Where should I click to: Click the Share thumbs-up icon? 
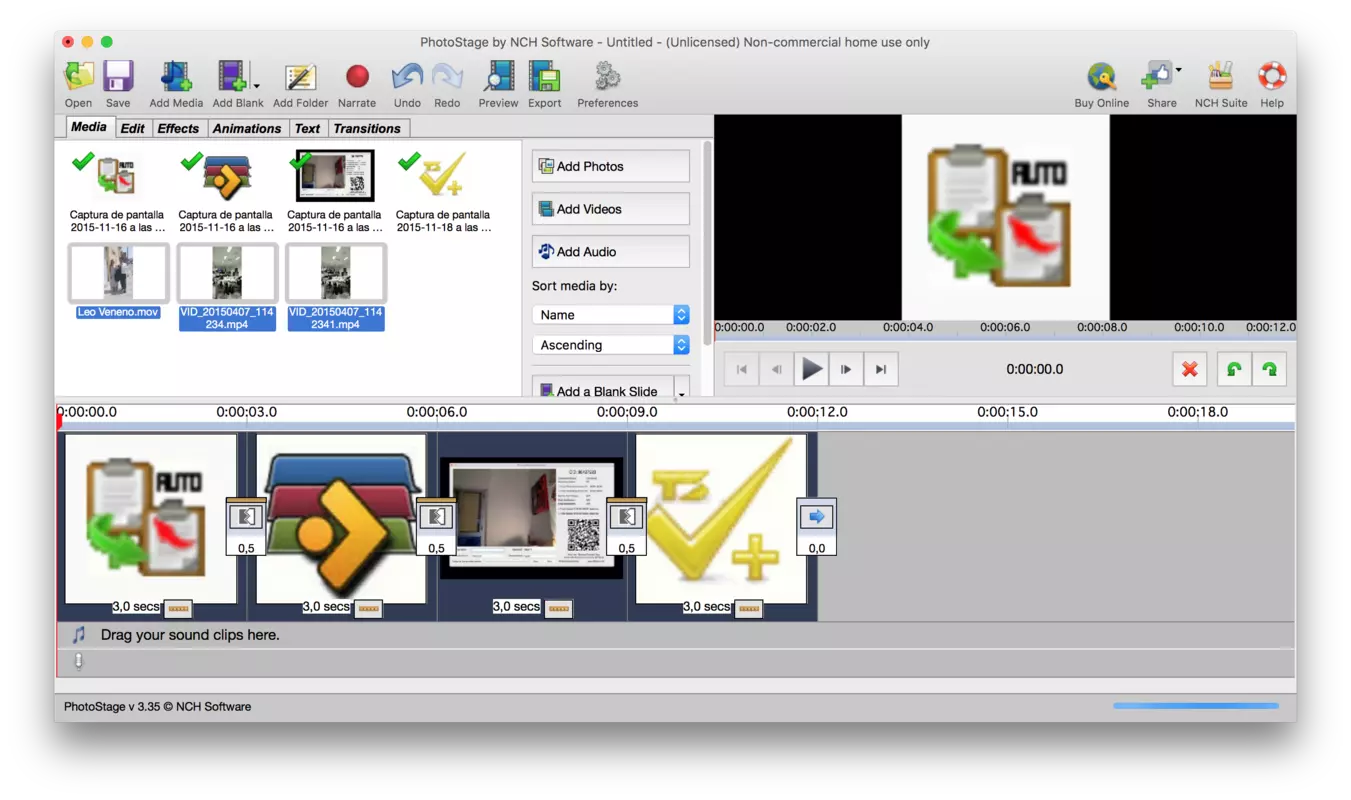click(1157, 77)
